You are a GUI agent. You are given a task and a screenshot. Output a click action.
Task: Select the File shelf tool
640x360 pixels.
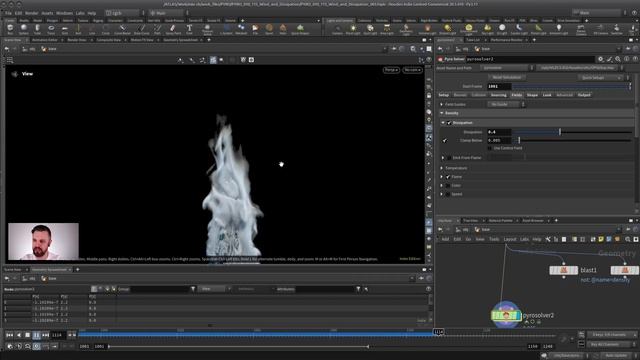coord(255,29)
